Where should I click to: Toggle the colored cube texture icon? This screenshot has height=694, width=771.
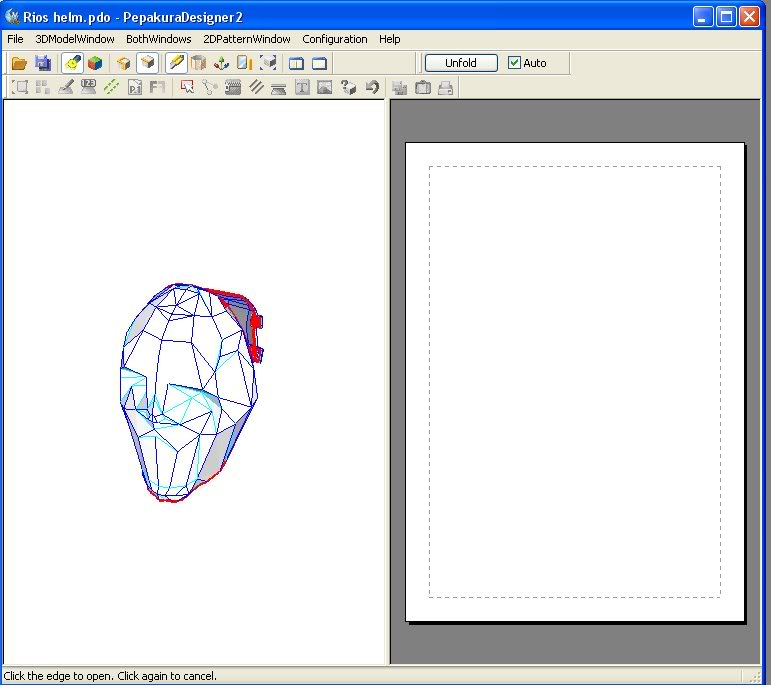pyautogui.click(x=95, y=63)
